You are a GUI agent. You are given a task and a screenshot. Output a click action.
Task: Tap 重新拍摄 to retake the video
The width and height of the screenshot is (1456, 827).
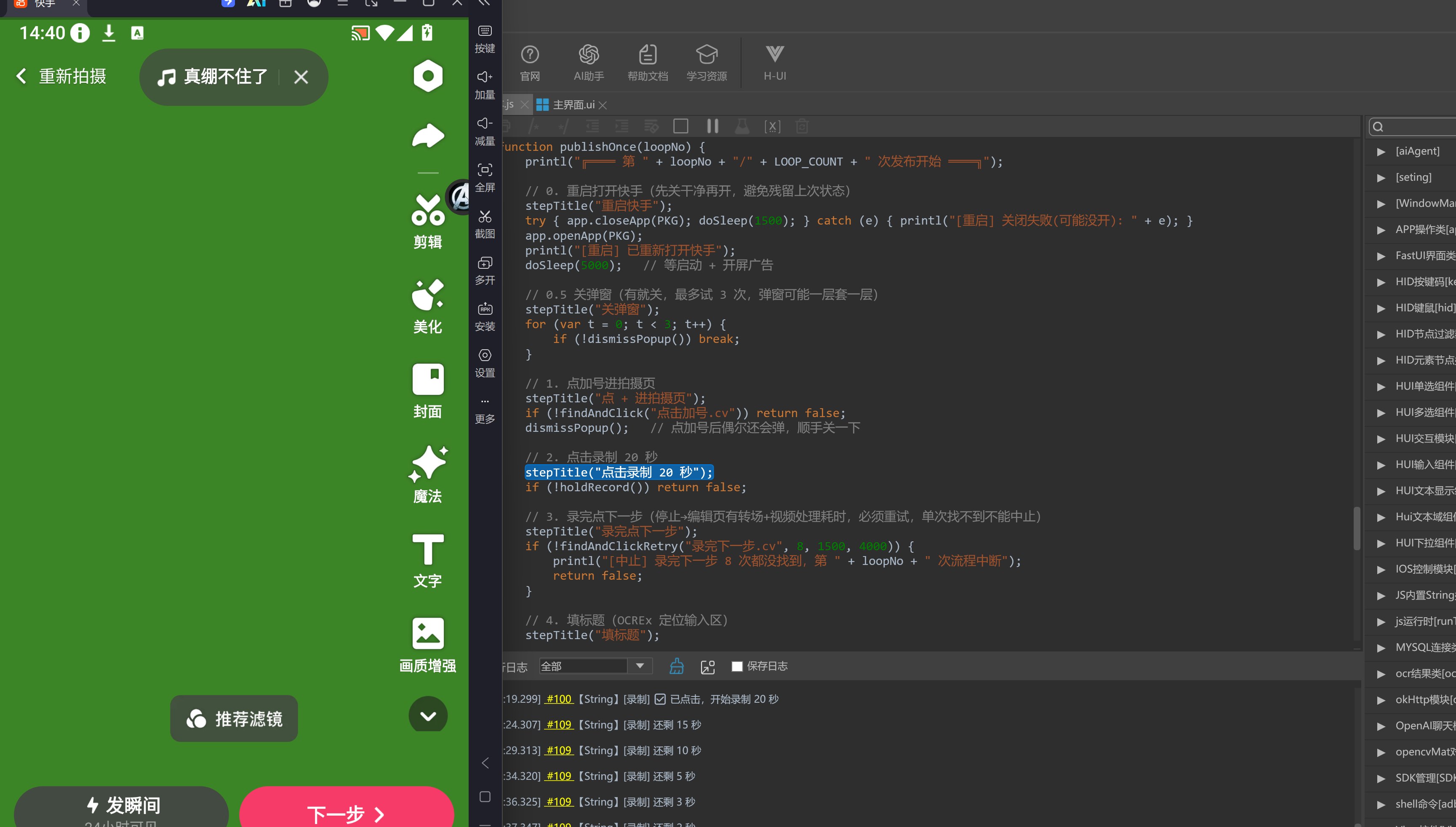coord(61,76)
